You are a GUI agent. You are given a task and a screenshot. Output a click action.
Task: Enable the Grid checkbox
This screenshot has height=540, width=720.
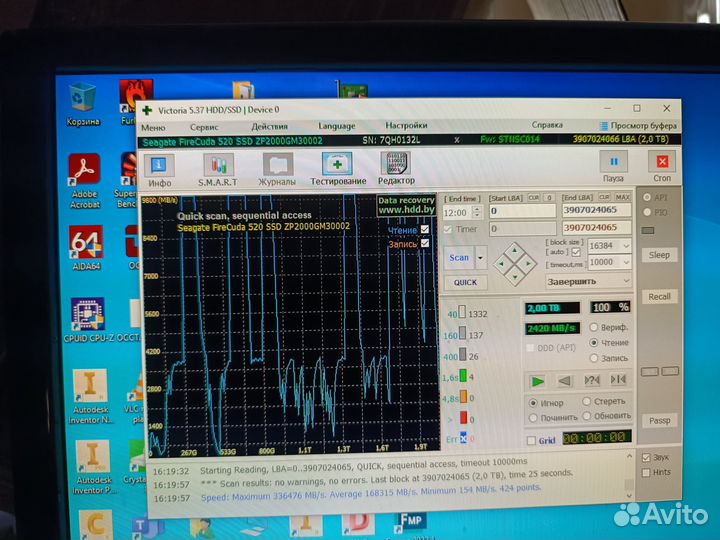[x=531, y=441]
